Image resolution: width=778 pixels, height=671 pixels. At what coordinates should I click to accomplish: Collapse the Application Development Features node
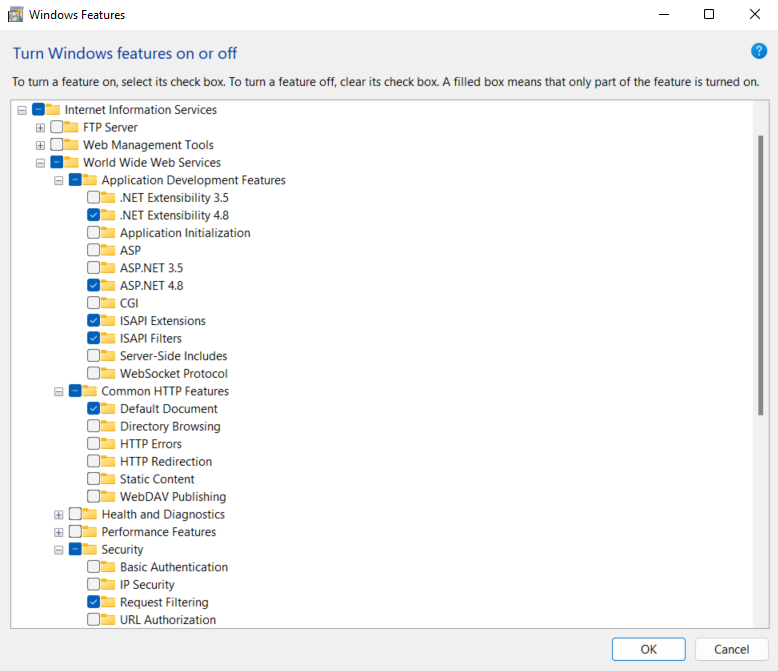coord(59,180)
